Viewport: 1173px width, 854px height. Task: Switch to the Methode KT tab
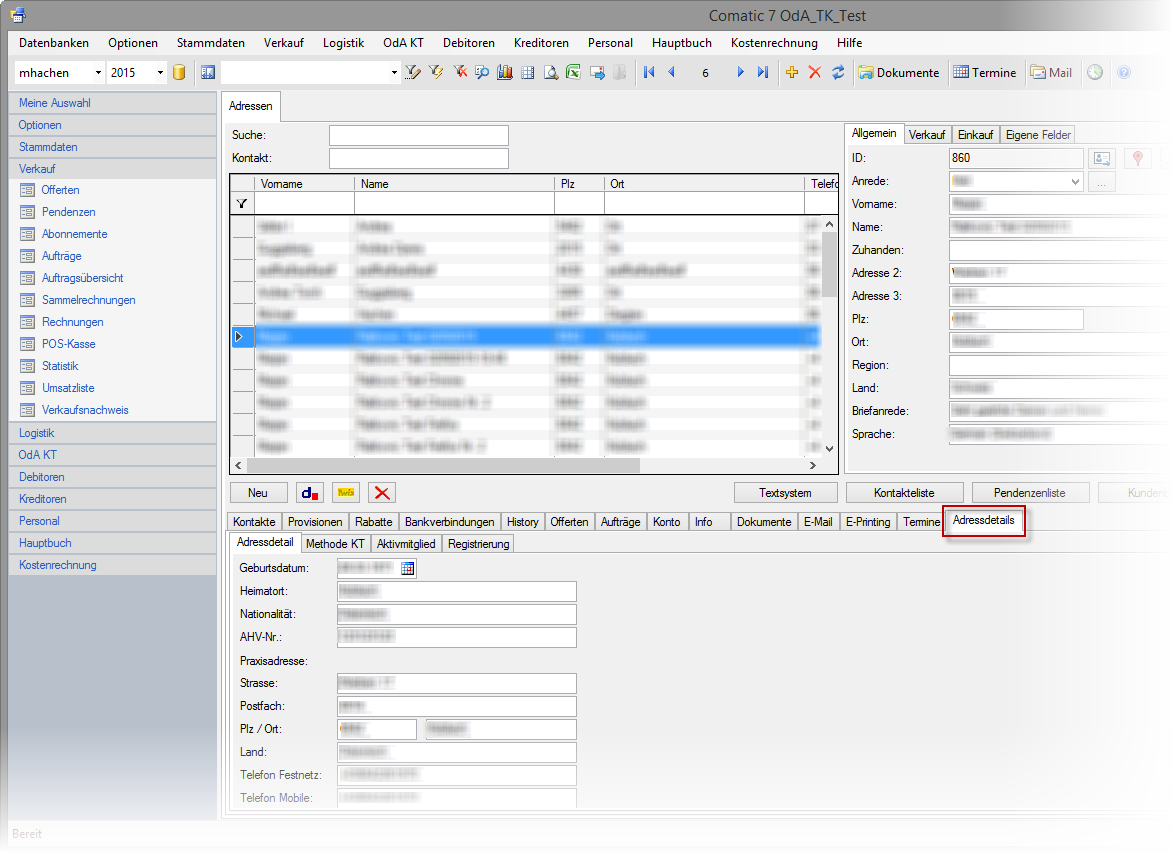(335, 544)
